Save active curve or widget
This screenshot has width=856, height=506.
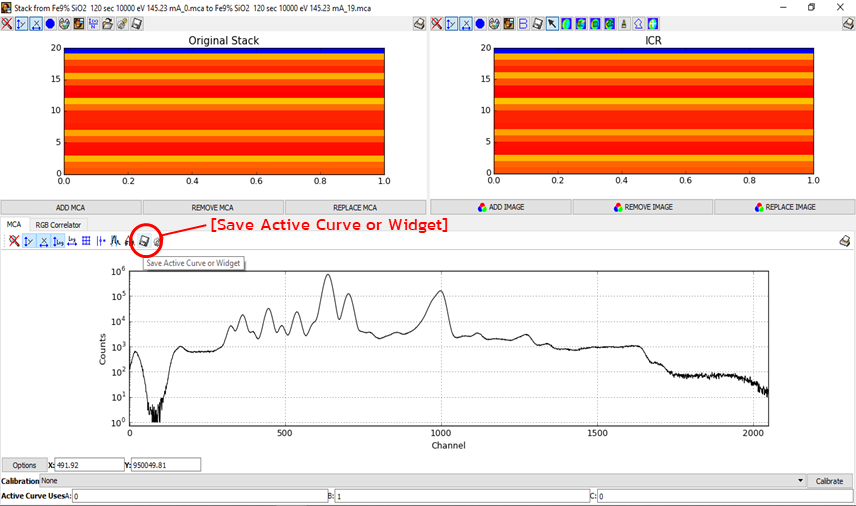pyautogui.click(x=144, y=241)
